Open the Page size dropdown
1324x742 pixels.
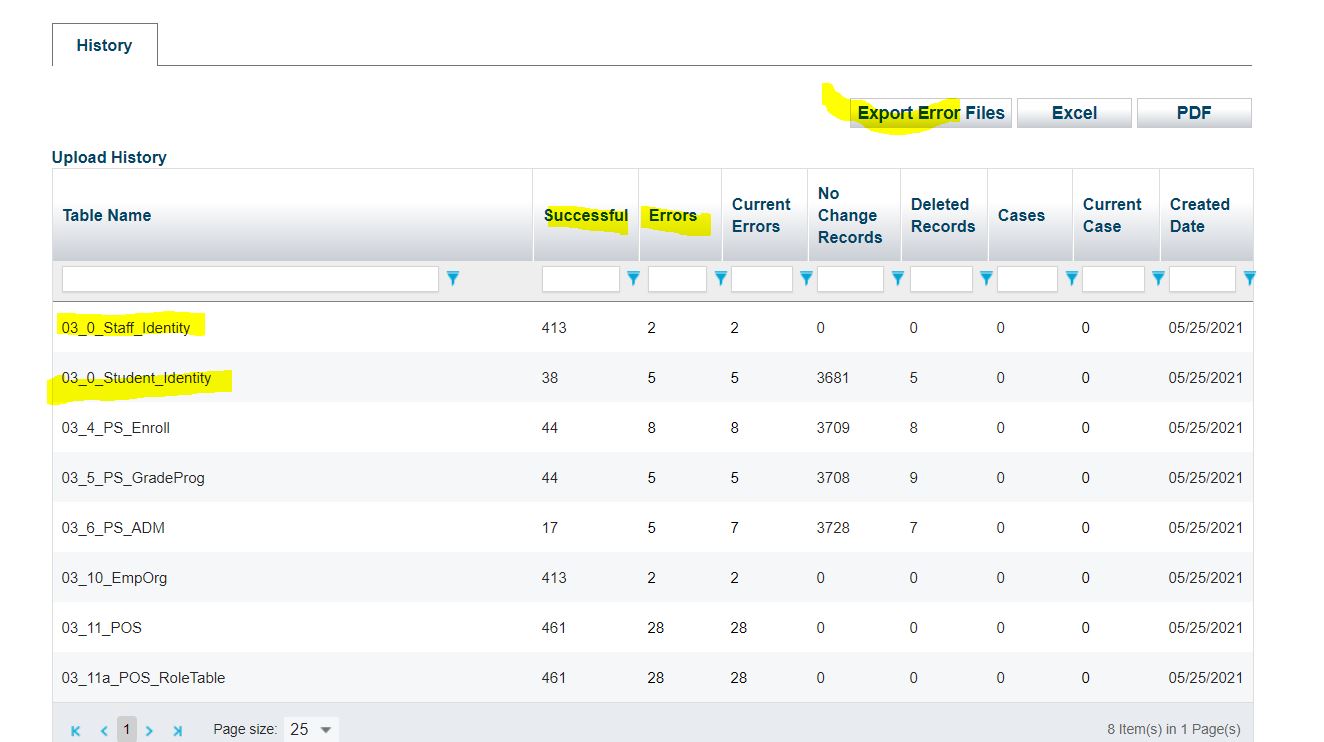pos(312,730)
